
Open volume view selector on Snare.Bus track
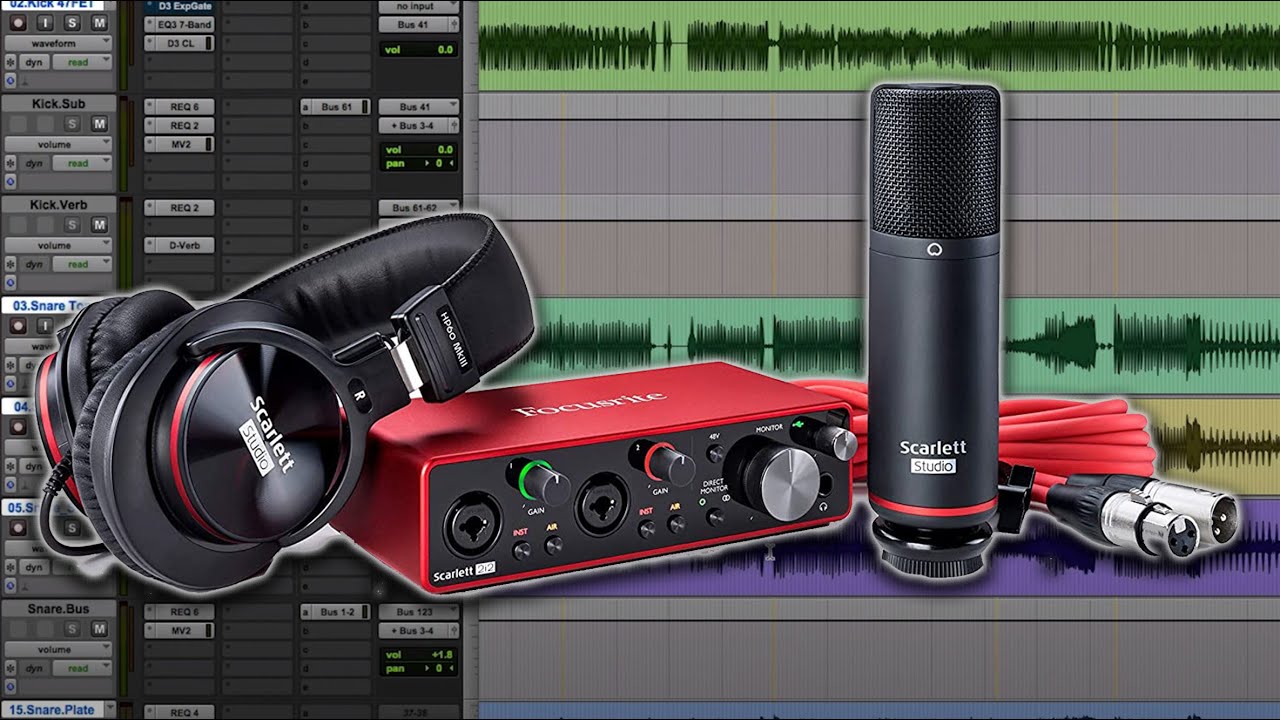pos(58,649)
